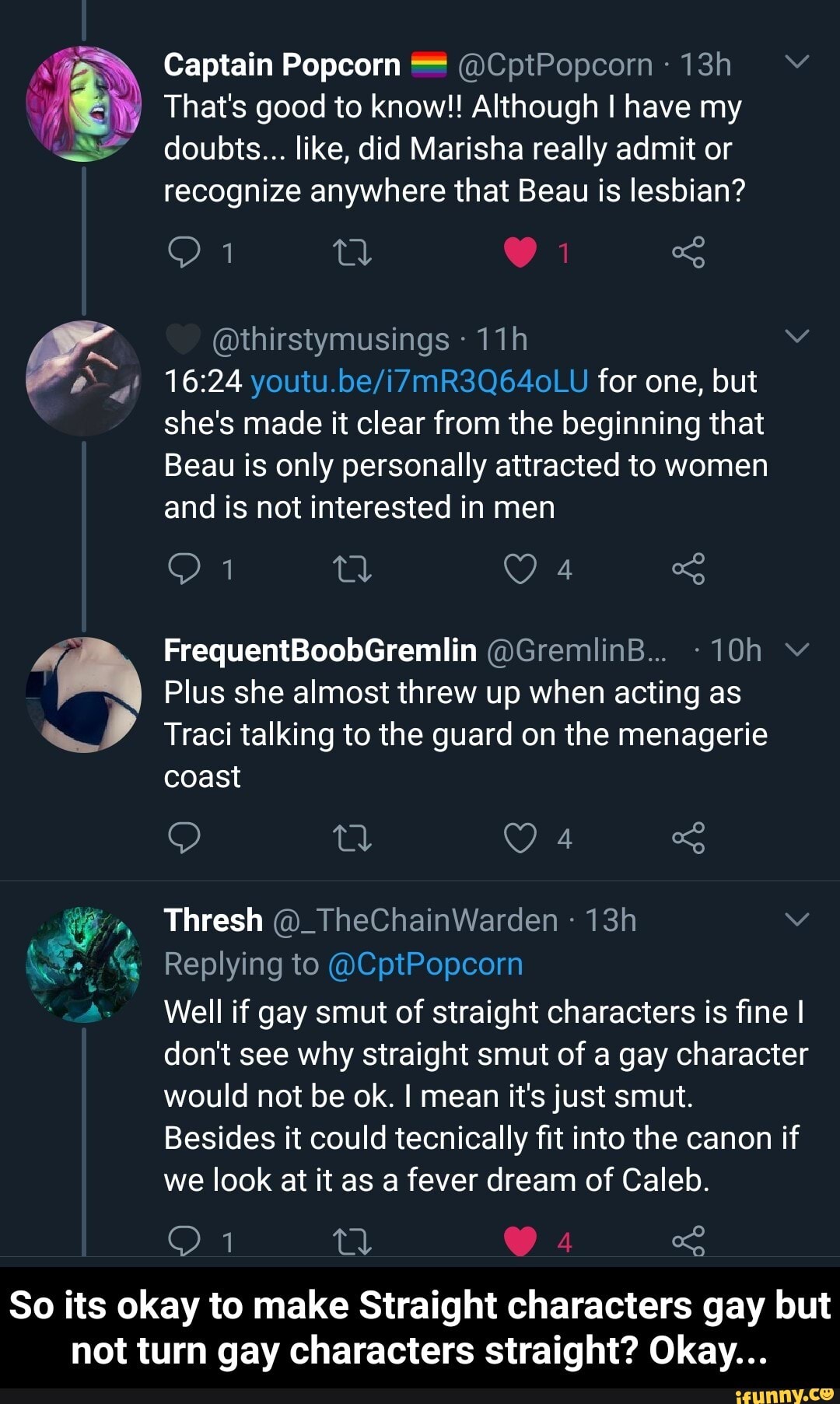
Task: Reply to the thirstymusings tweet
Action: tap(184, 569)
